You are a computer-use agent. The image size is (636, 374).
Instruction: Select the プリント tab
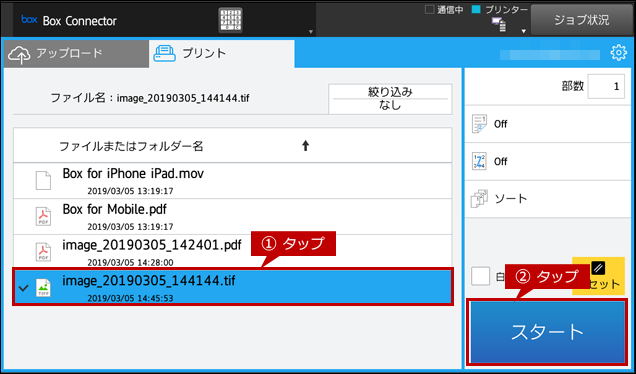click(221, 54)
